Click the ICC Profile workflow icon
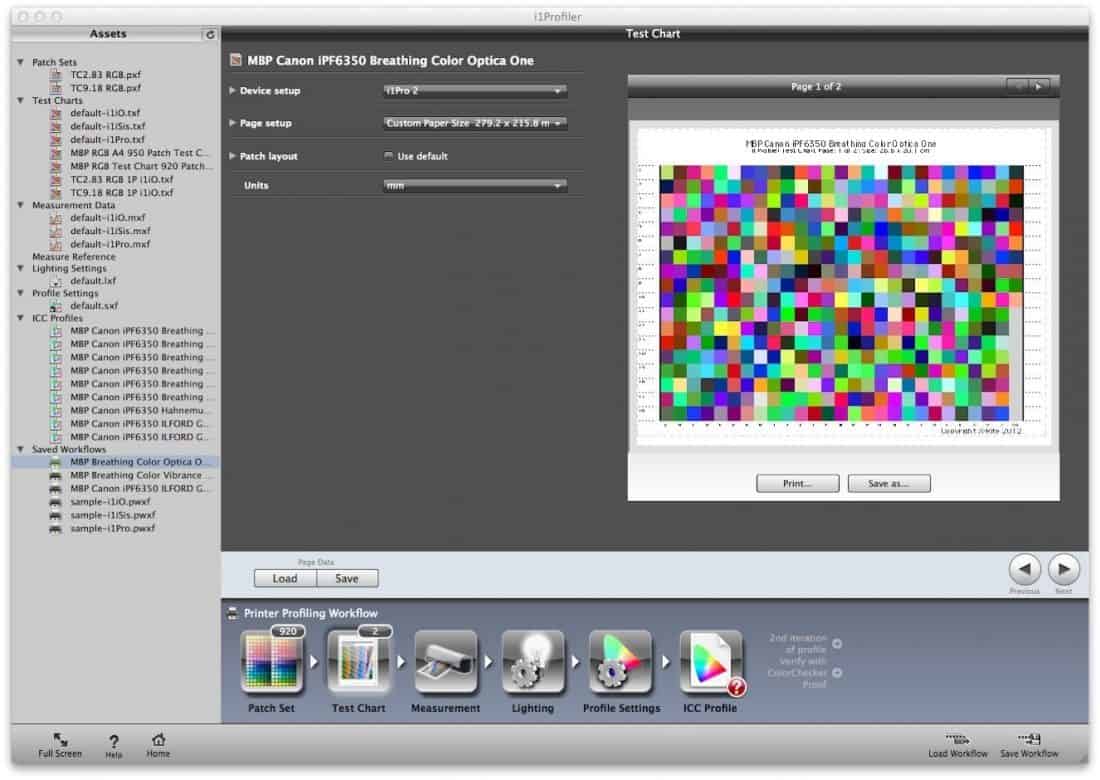This screenshot has height=780, width=1100. (709, 663)
